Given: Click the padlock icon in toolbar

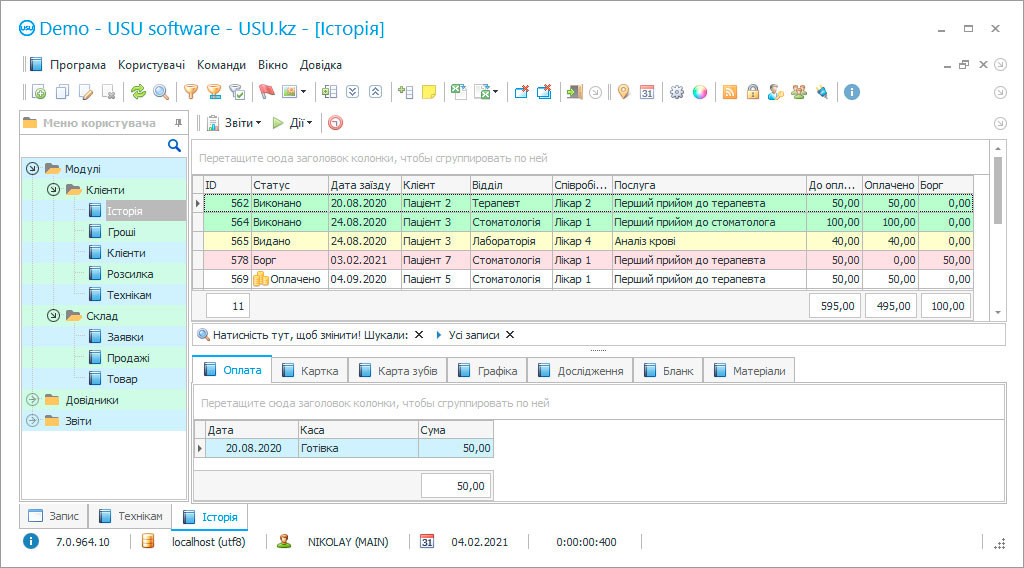Looking at the screenshot, I should (752, 92).
